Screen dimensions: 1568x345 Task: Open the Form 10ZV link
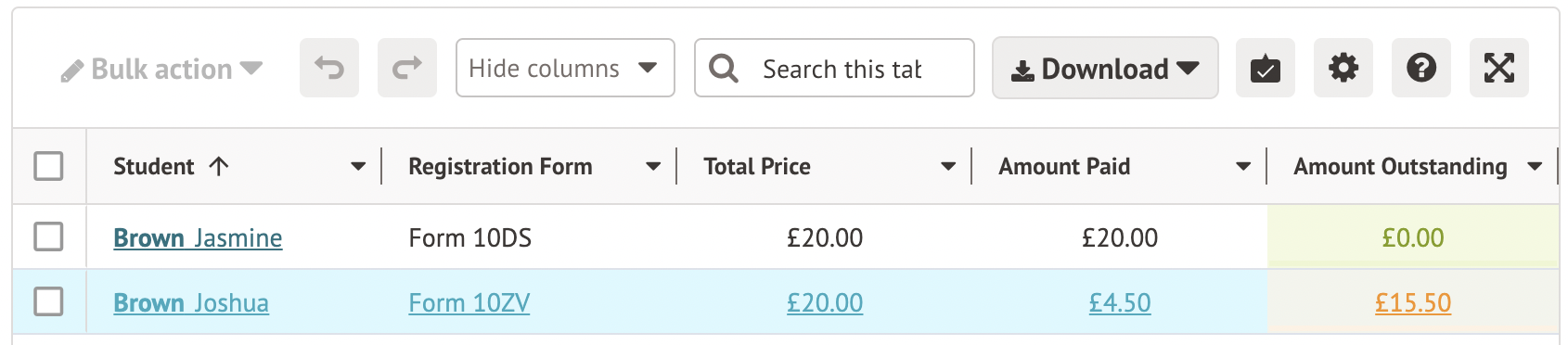coord(469,303)
